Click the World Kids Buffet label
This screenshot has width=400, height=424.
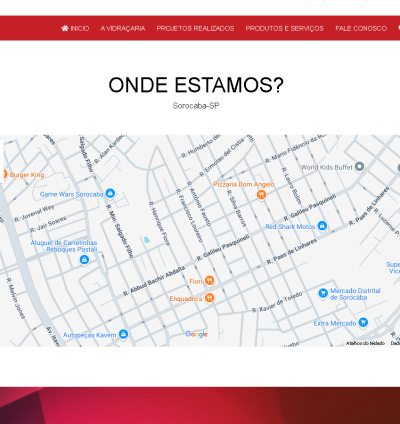pyautogui.click(x=327, y=167)
